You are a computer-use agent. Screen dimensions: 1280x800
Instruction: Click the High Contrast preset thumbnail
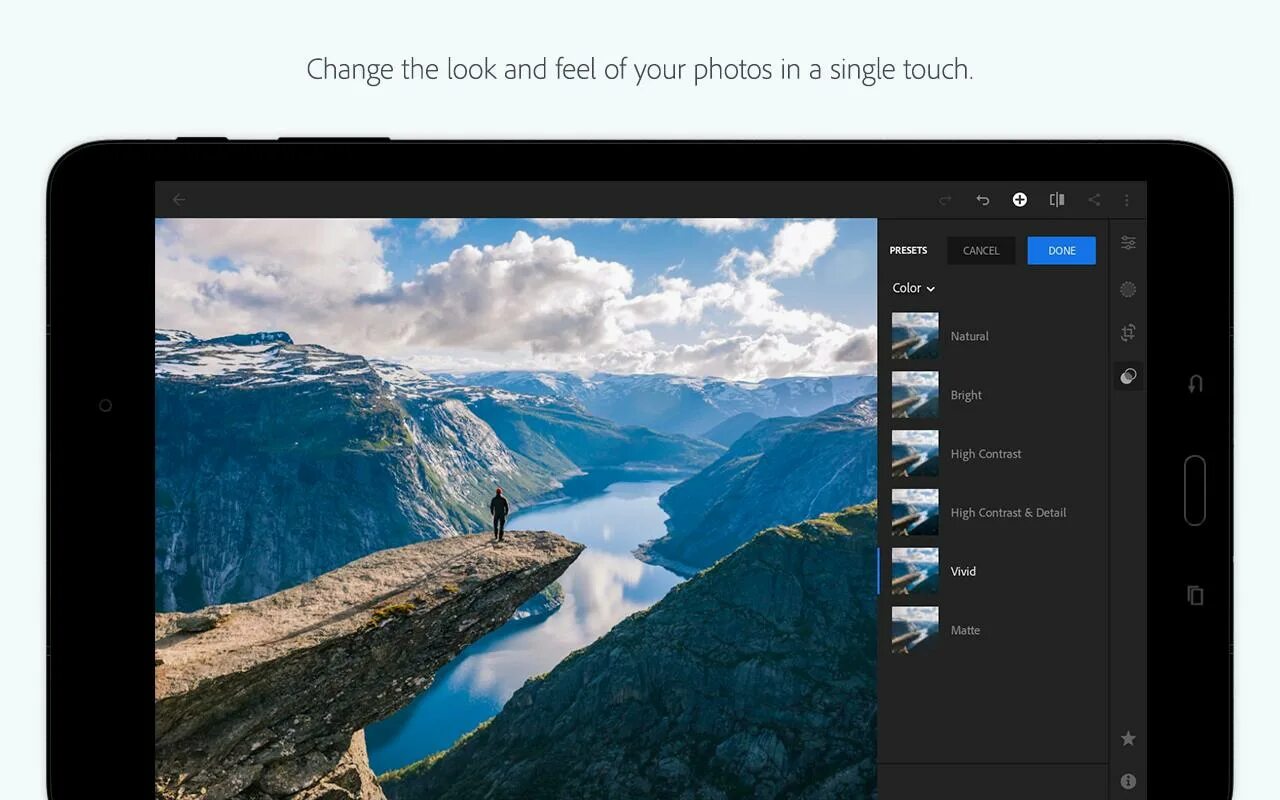click(915, 454)
